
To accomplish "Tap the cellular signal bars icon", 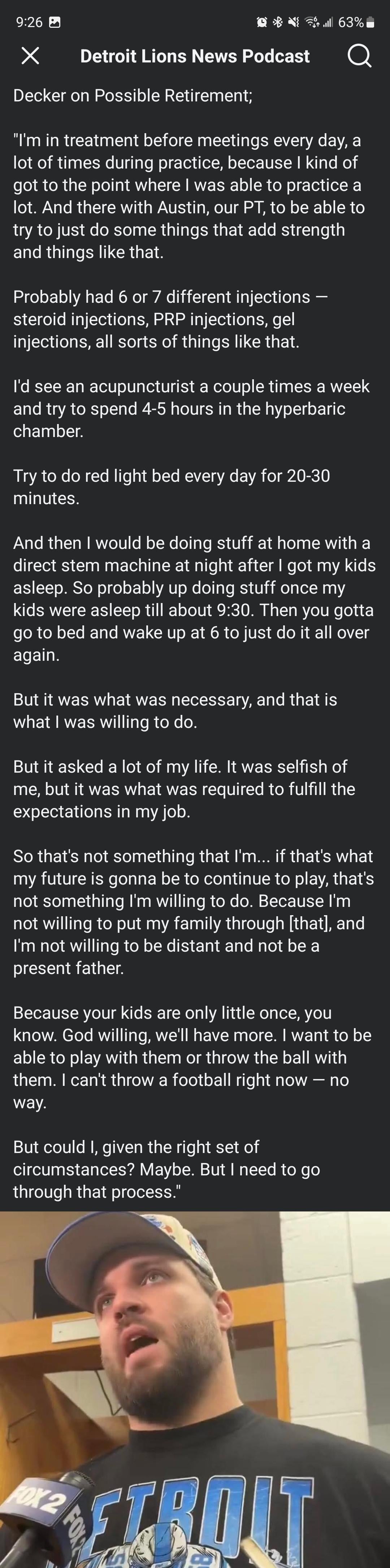I will [x=328, y=22].
